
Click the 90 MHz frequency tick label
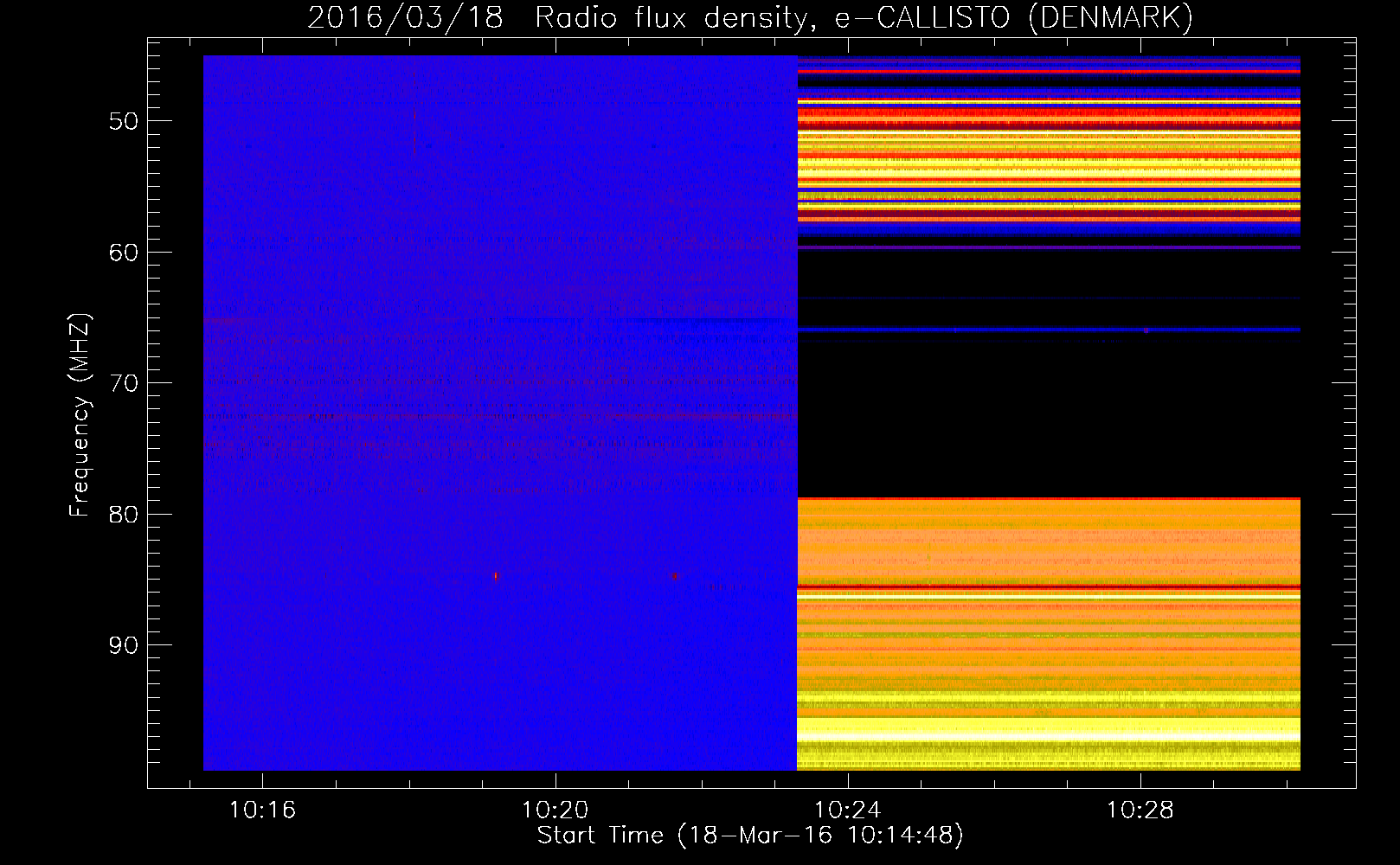coord(123,645)
